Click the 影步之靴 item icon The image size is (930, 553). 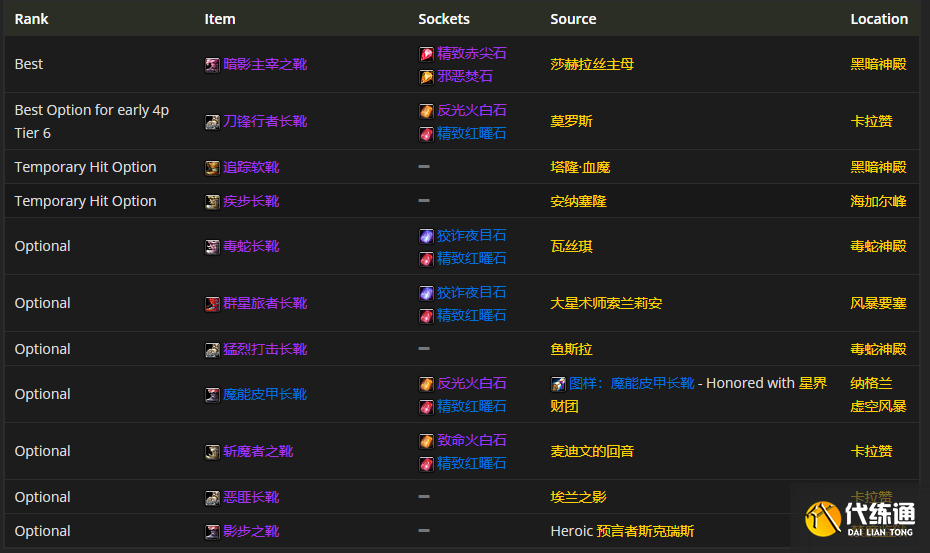pyautogui.click(x=212, y=532)
